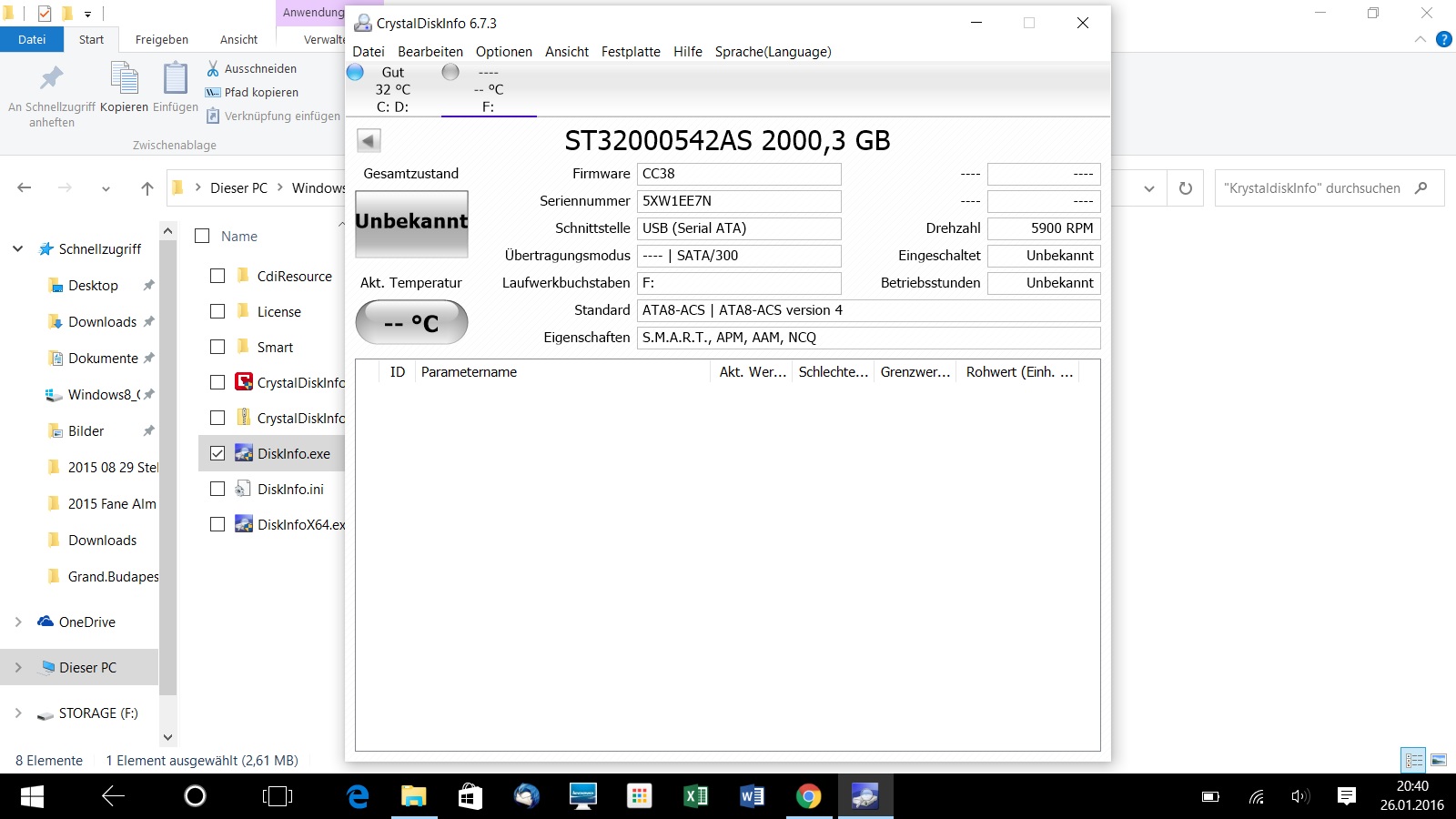
Task: Expand the Dieser PC tree node
Action: coord(17,667)
